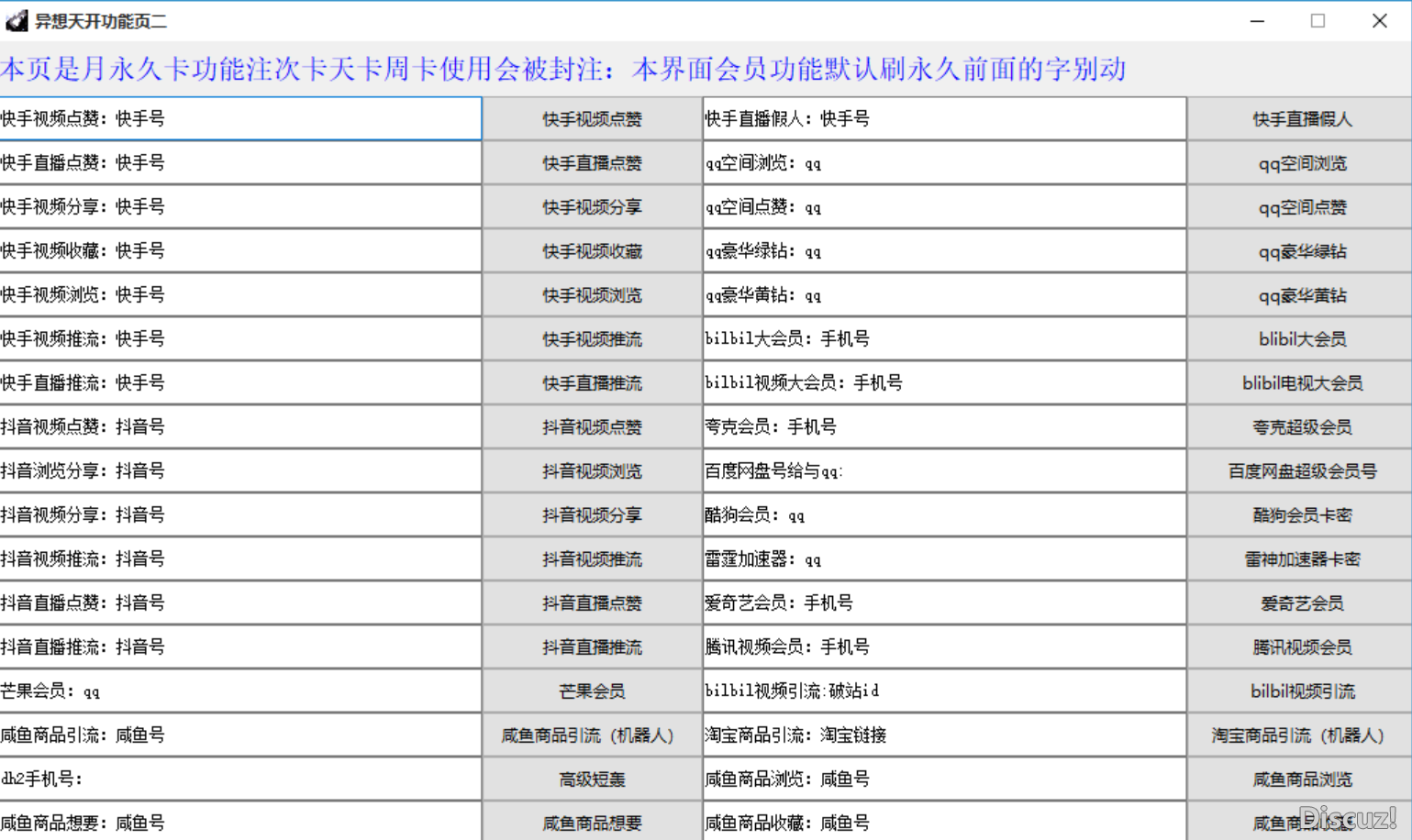Click into the 快手视频分享: 快手号 field
This screenshot has height=840, width=1412.
240,207
